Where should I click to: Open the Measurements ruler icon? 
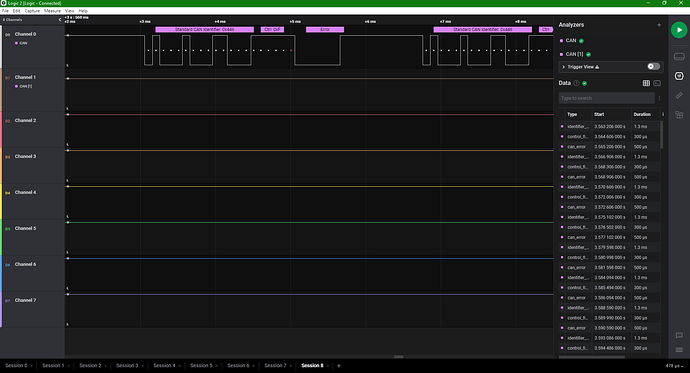[679, 95]
